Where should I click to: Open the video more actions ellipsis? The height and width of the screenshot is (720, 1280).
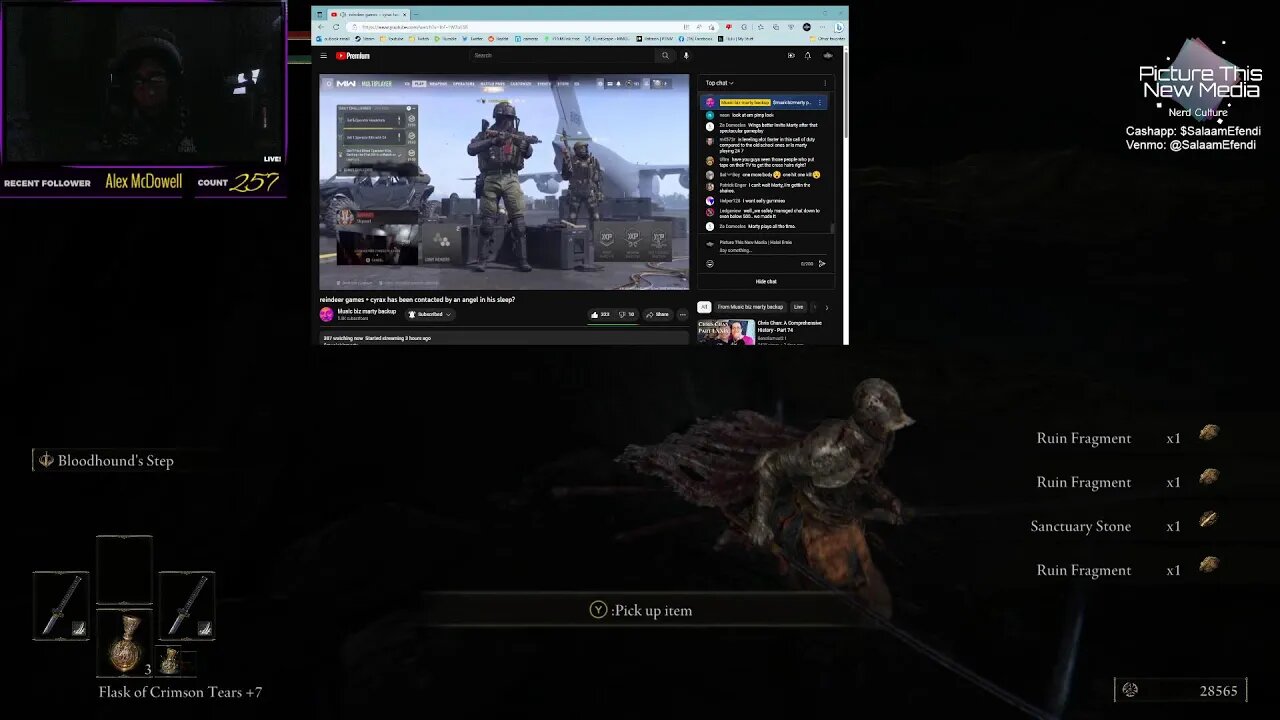coord(683,314)
